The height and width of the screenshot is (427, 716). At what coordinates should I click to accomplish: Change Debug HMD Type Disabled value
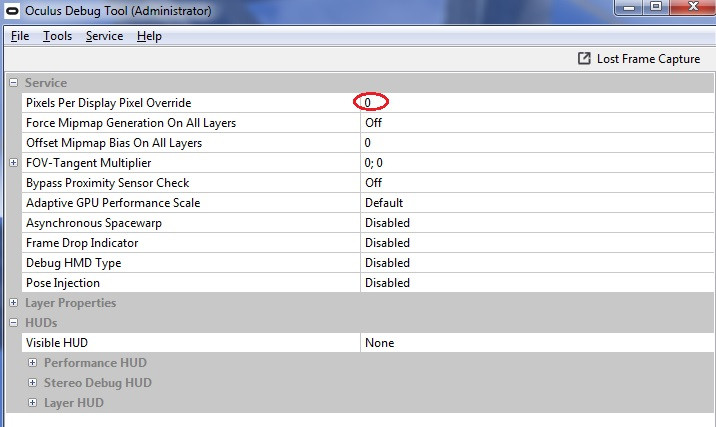pyautogui.click(x=537, y=263)
